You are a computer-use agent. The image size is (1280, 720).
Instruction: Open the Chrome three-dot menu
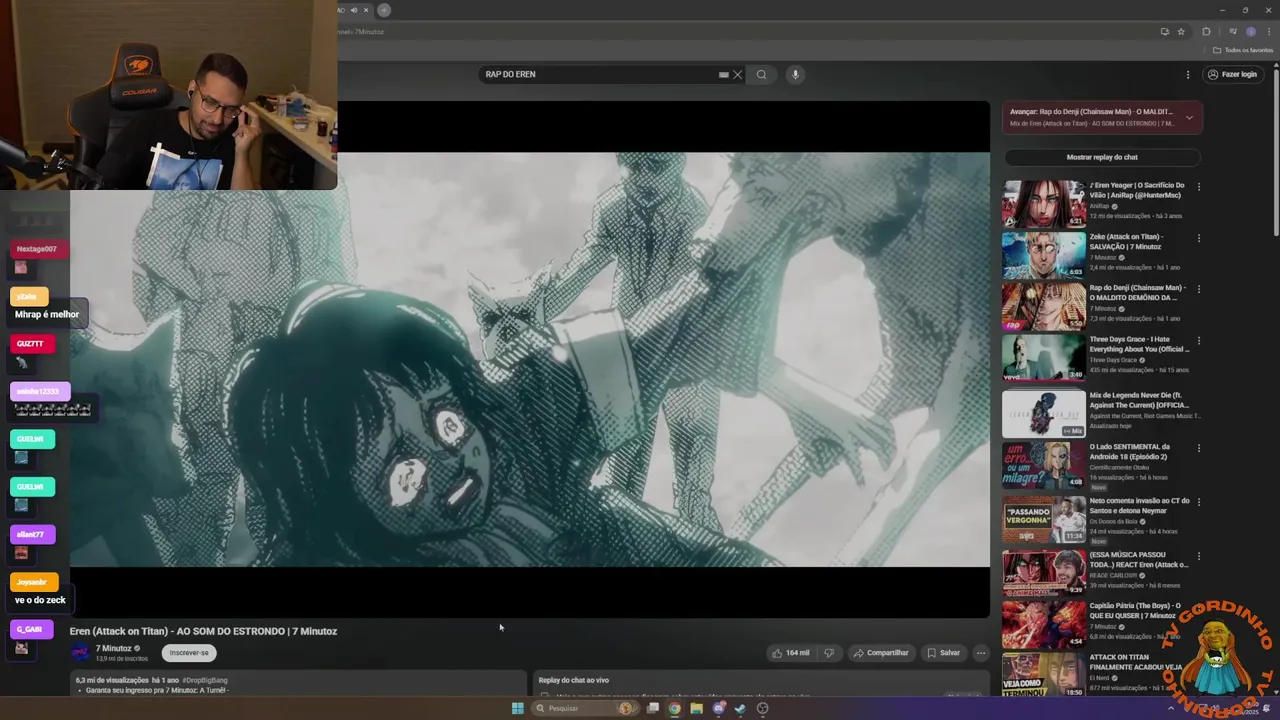coord(1268,31)
